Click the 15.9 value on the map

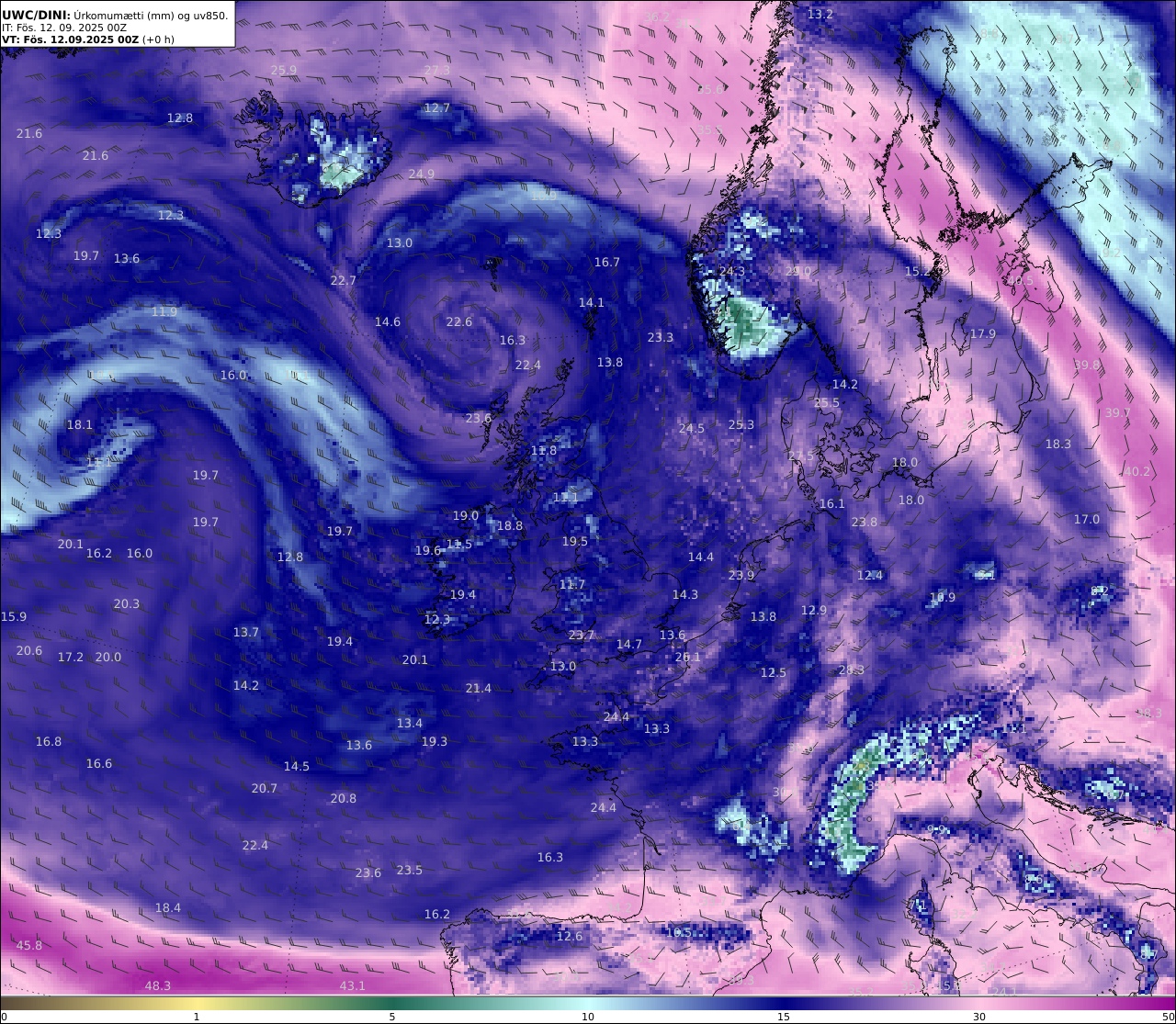click(14, 617)
